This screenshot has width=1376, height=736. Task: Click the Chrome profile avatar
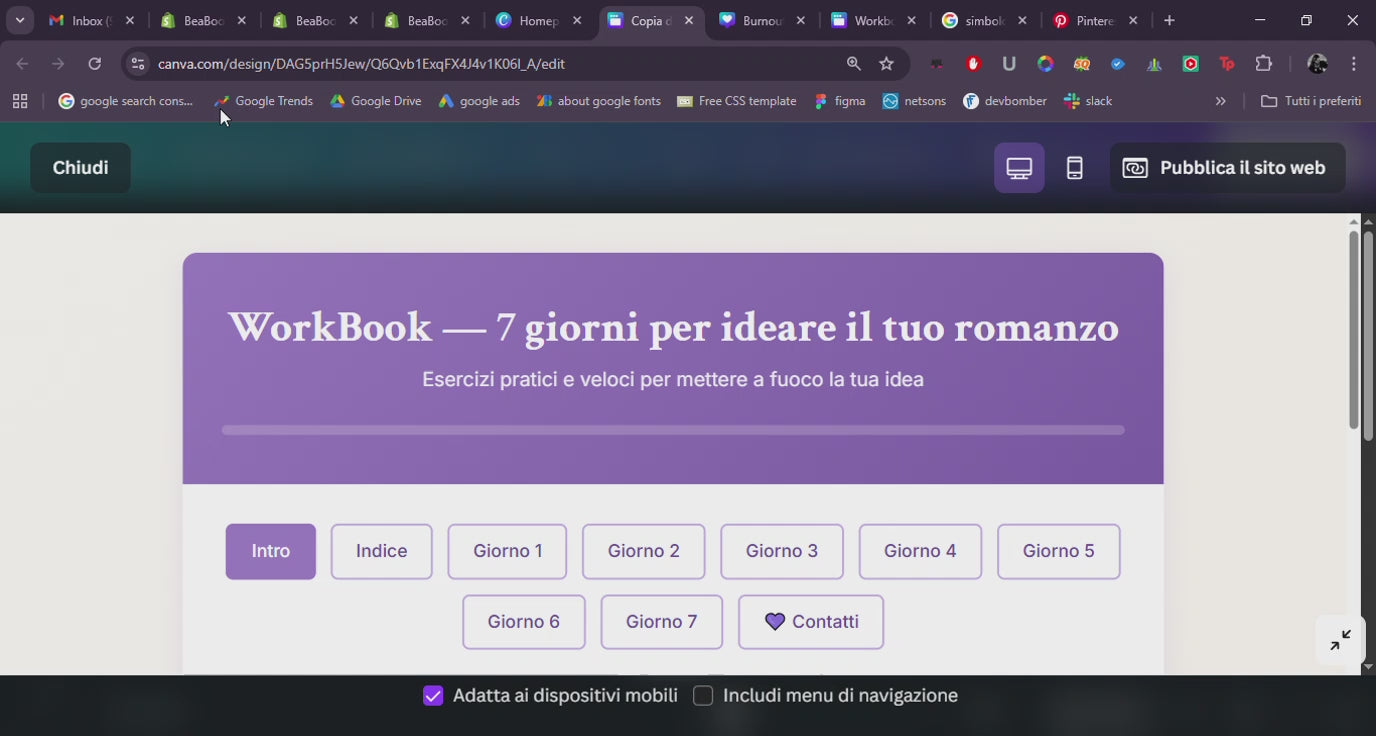coord(1317,63)
